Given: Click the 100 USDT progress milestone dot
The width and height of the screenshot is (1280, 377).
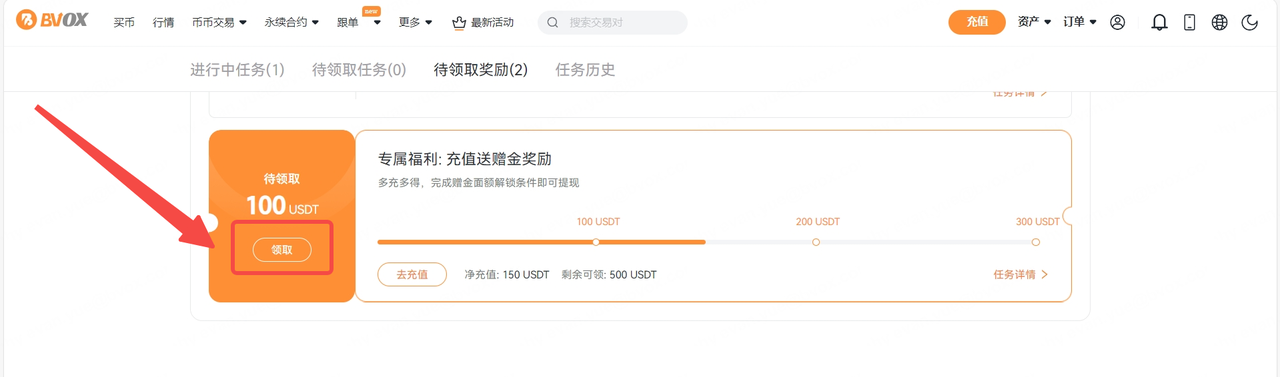Looking at the screenshot, I should (597, 242).
